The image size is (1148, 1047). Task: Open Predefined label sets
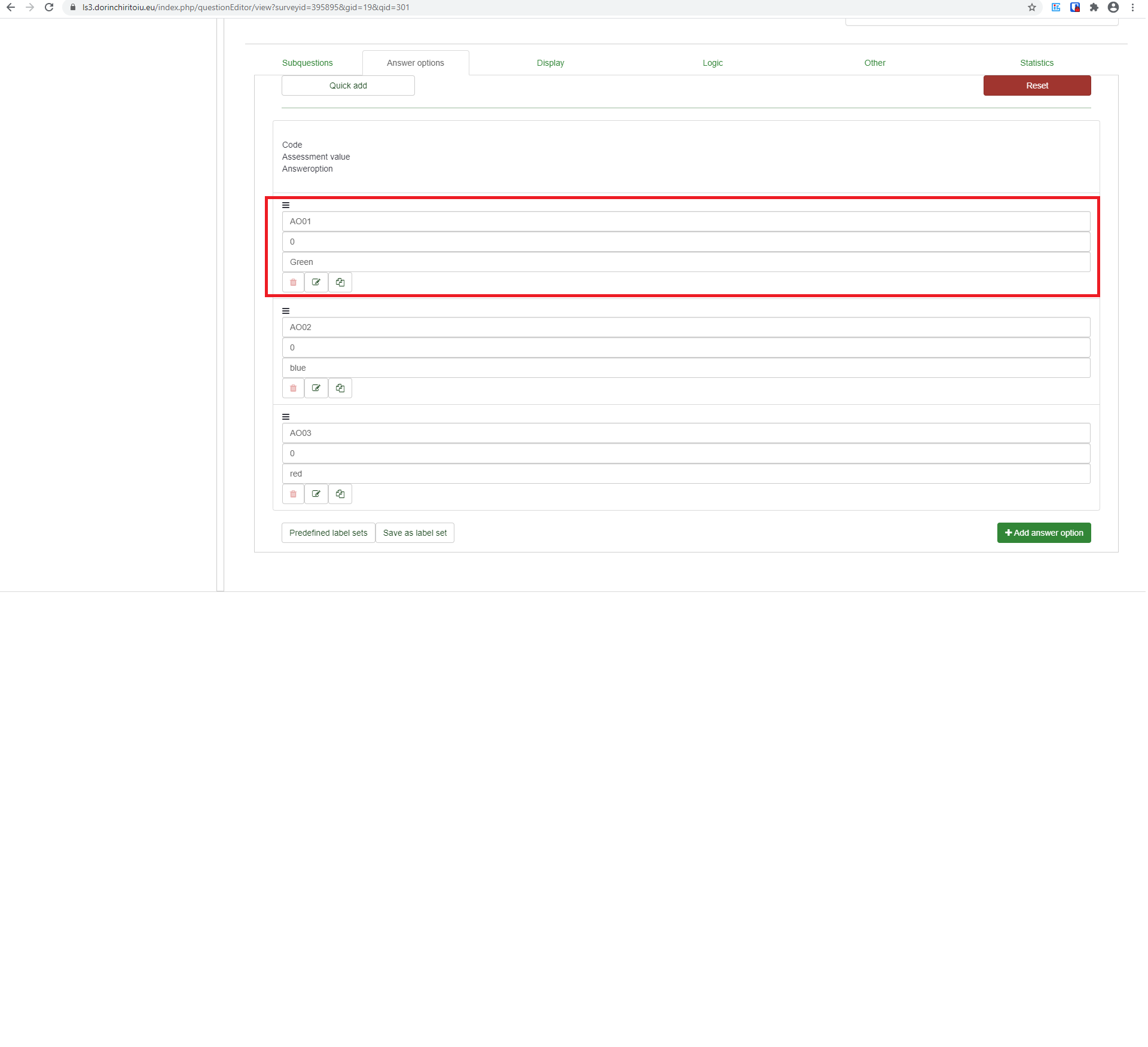(328, 533)
